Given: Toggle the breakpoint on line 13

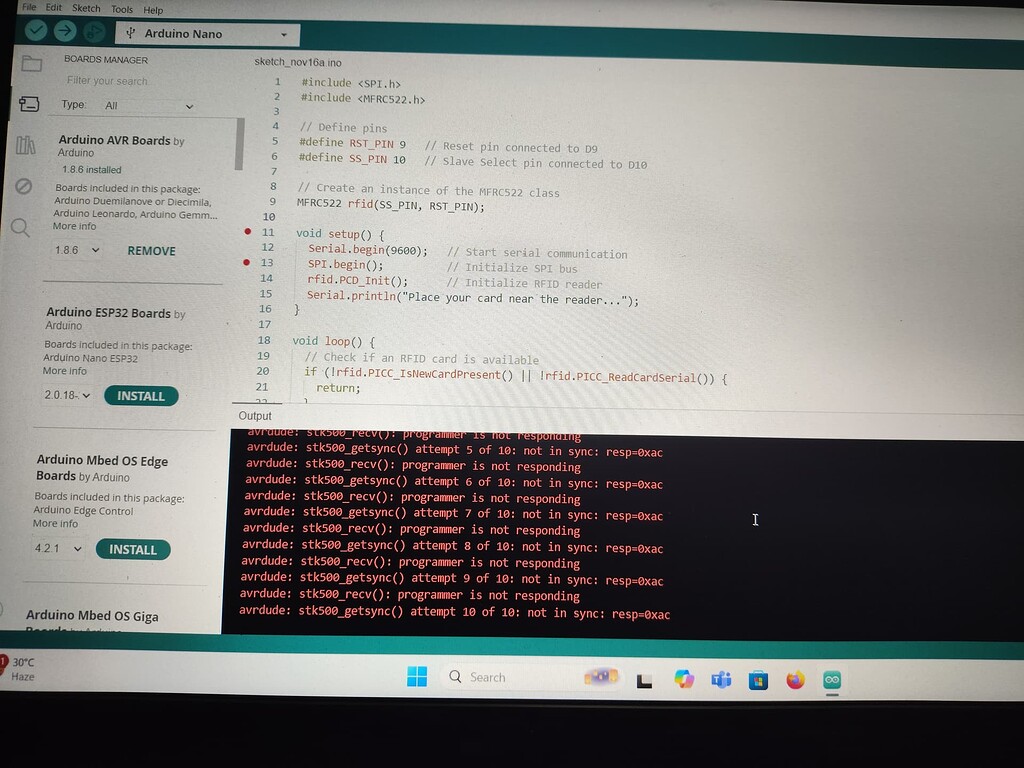Looking at the screenshot, I should 245,261.
